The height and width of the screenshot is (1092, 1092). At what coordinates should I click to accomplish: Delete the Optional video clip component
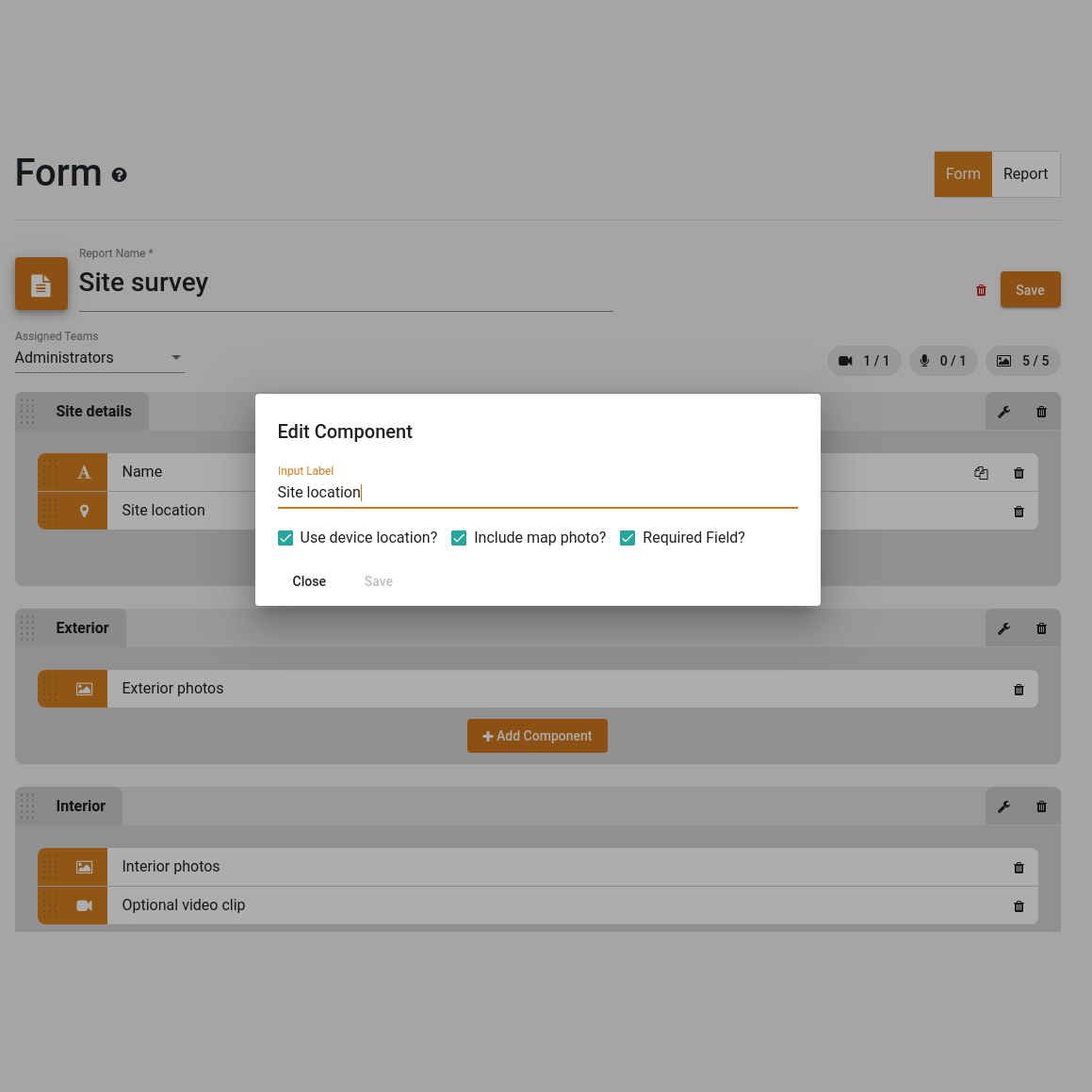[x=1019, y=906]
